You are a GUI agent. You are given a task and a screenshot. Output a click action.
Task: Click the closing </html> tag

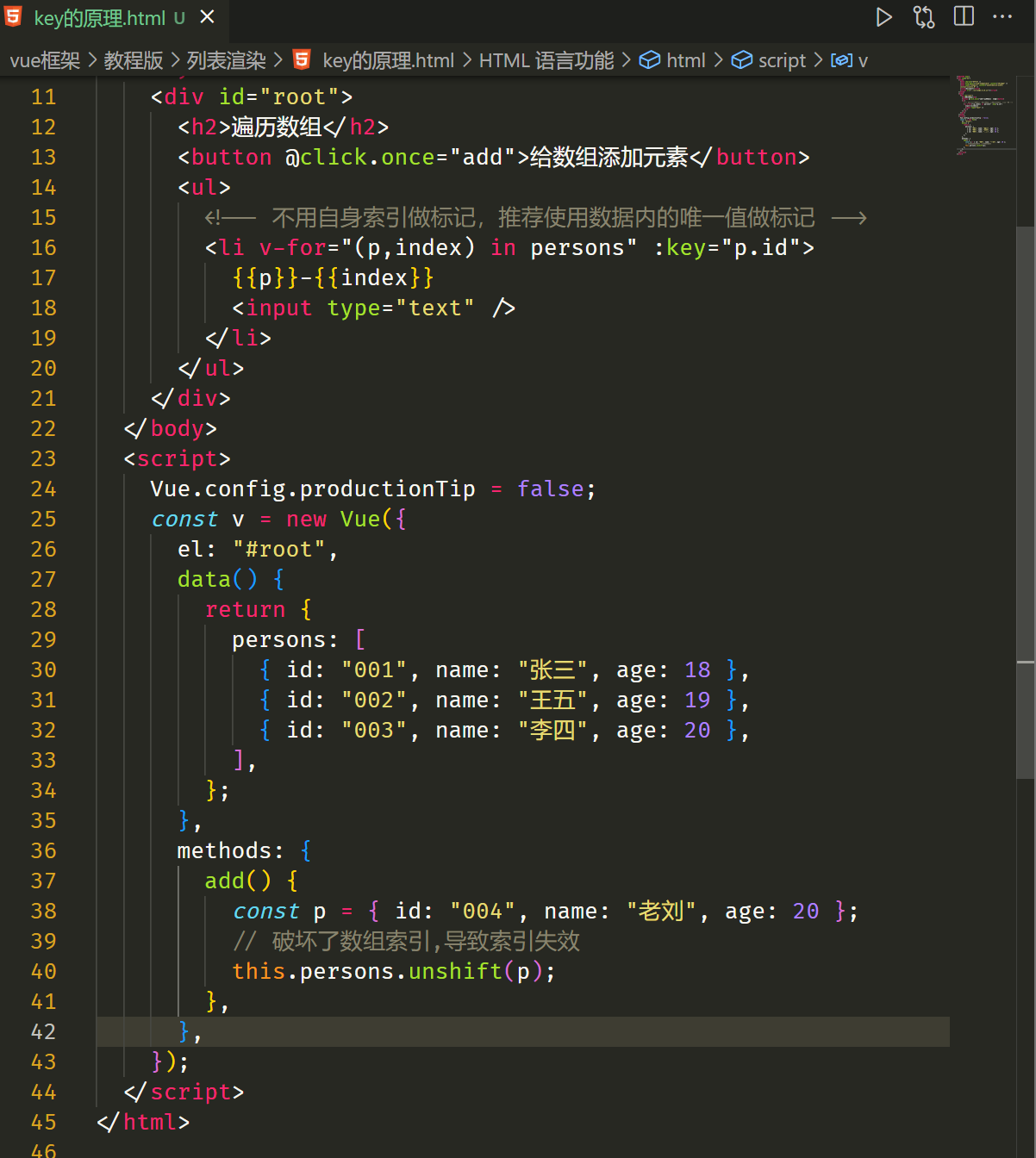tap(143, 1122)
